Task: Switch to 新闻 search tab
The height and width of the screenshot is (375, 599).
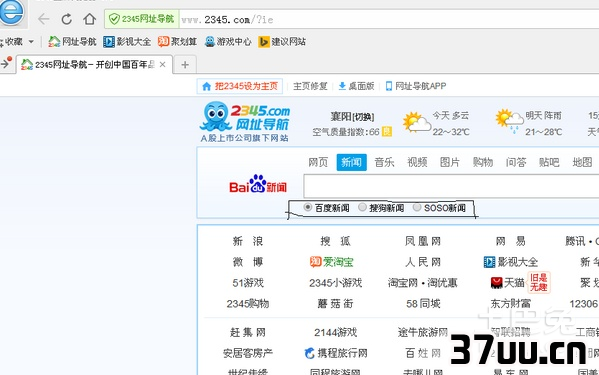Action: (x=351, y=162)
